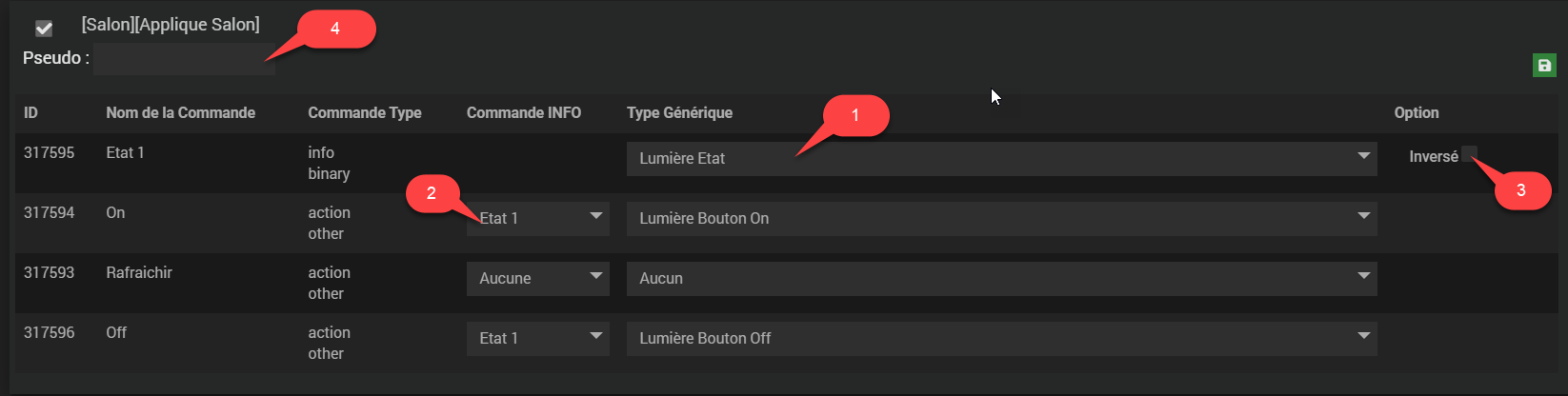Expand the Aucune Commande INFO dropdown

coord(537,279)
